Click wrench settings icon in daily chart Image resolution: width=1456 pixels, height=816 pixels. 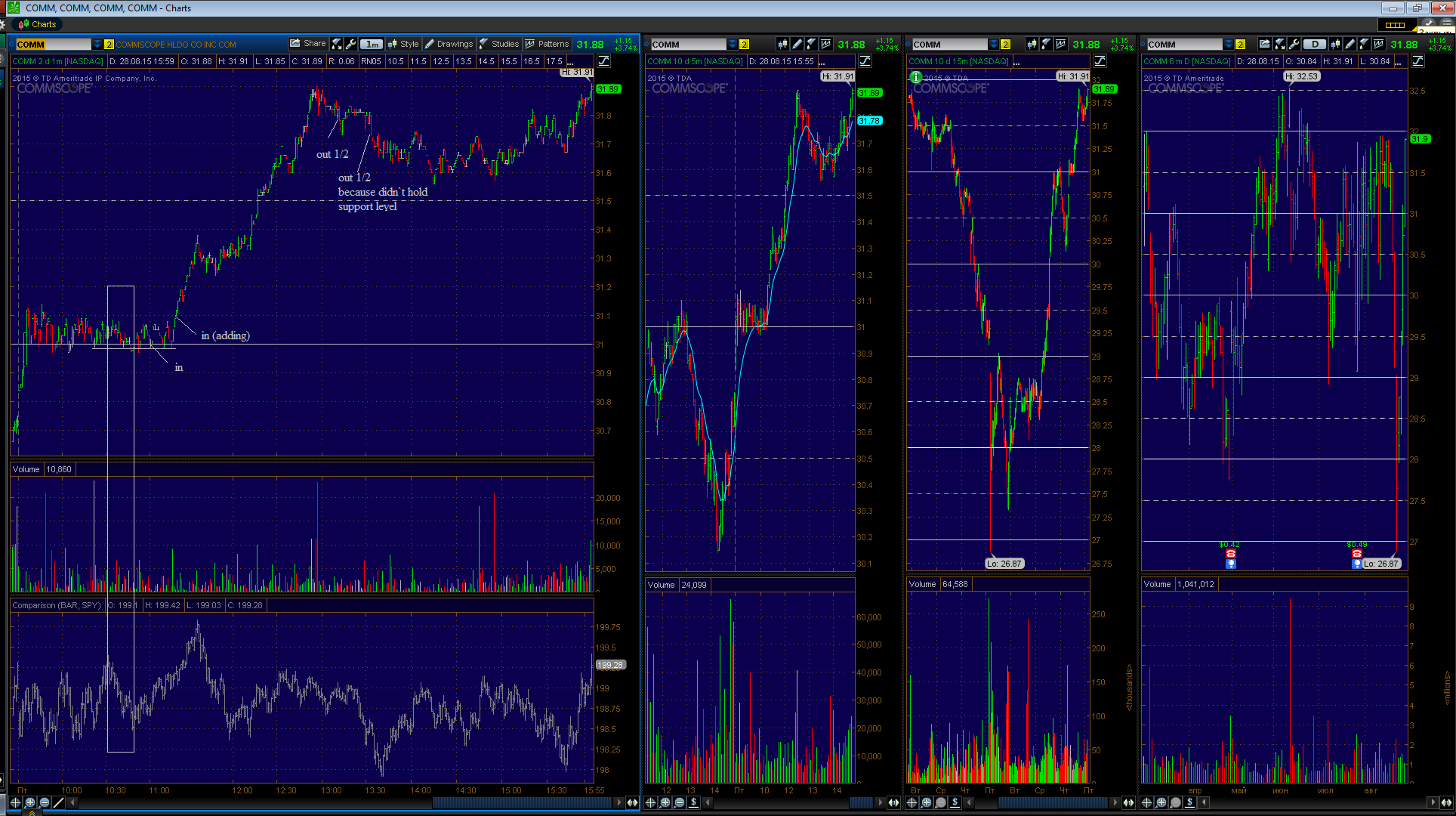[x=1294, y=44]
